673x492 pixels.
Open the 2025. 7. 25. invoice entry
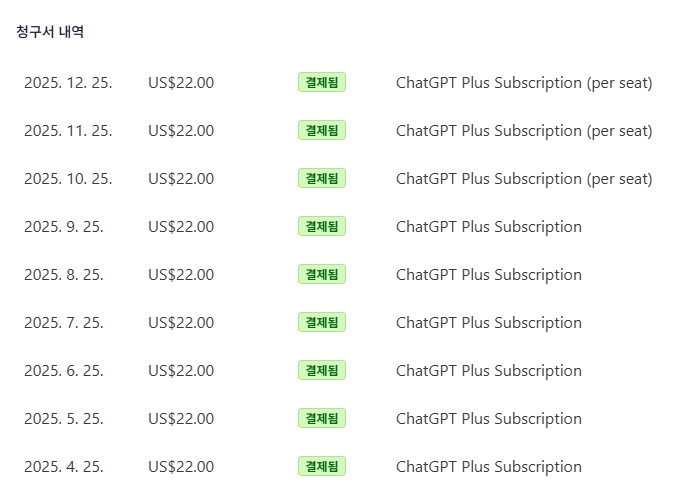point(64,323)
